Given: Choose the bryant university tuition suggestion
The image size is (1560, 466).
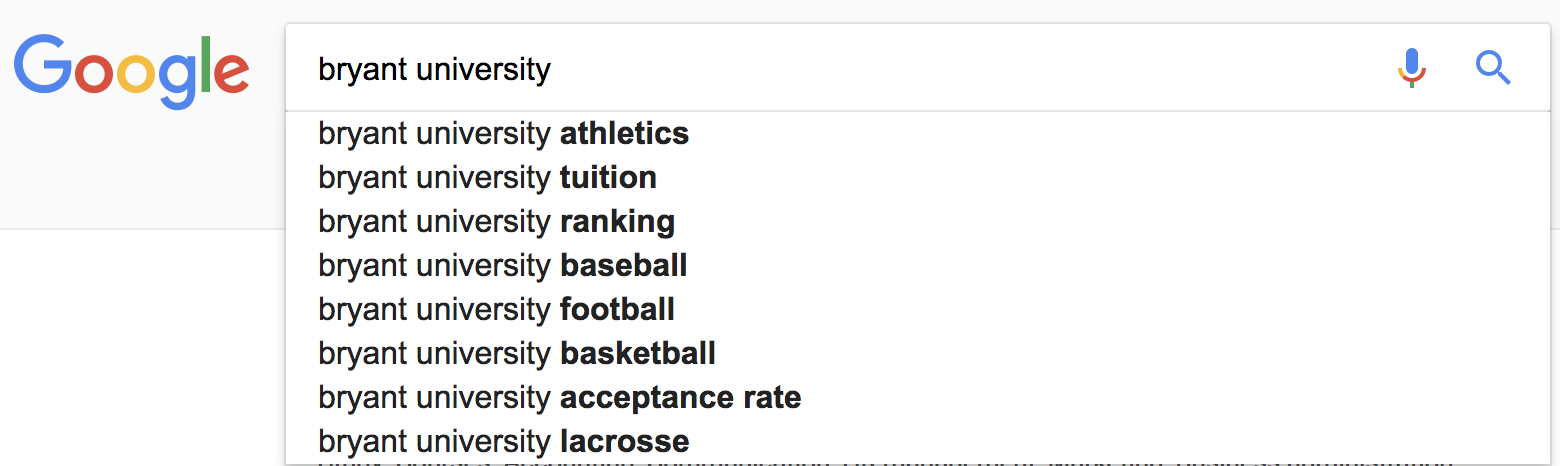Looking at the screenshot, I should [x=918, y=177].
